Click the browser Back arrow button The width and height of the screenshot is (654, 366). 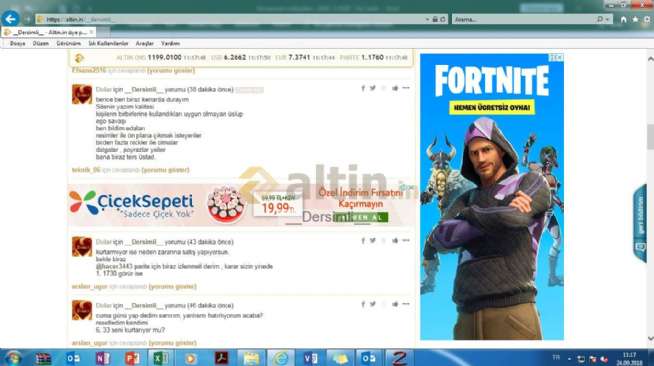(10, 19)
